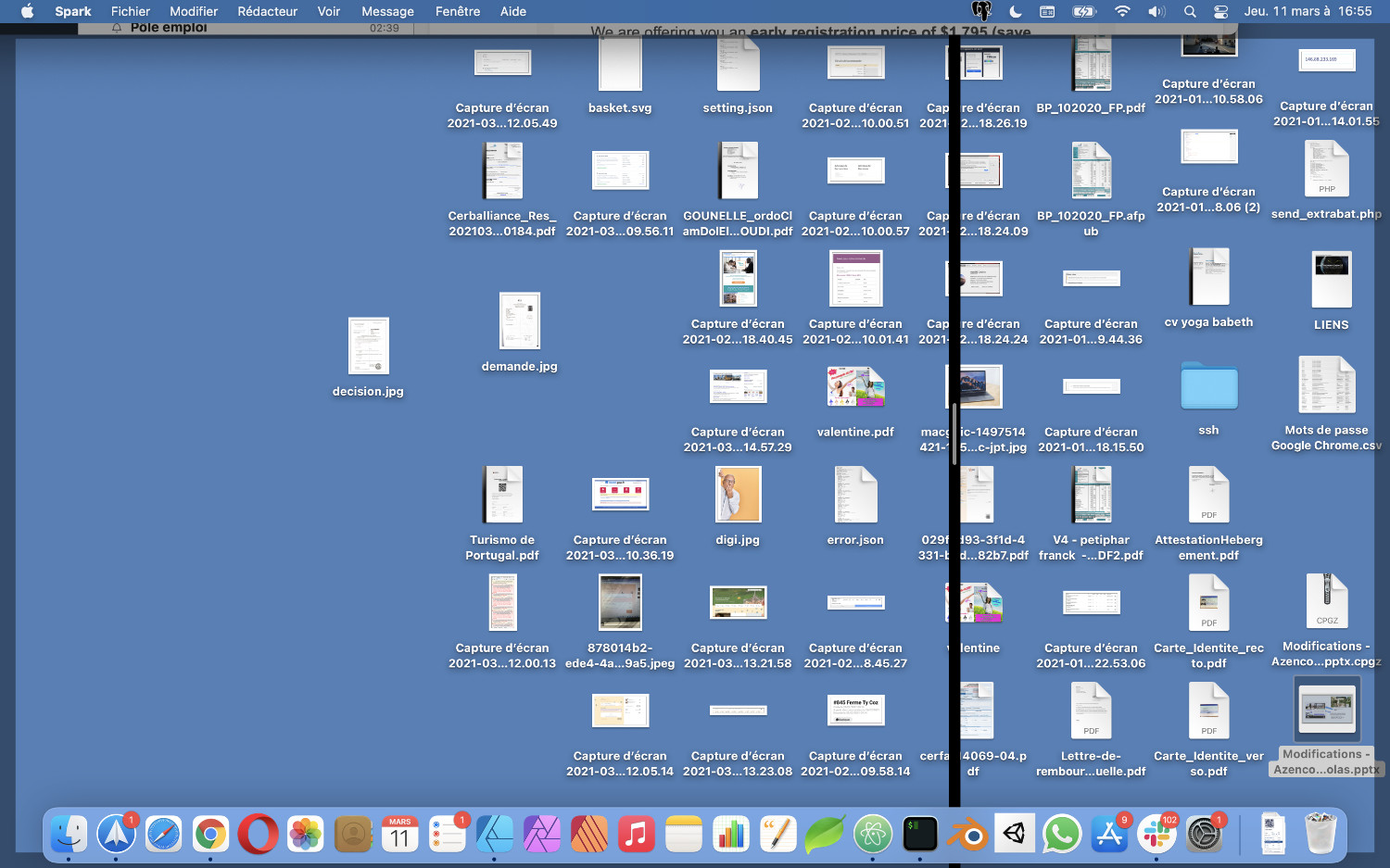The image size is (1390, 868).
Task: Open Finder from the Dock
Action: tap(69, 835)
